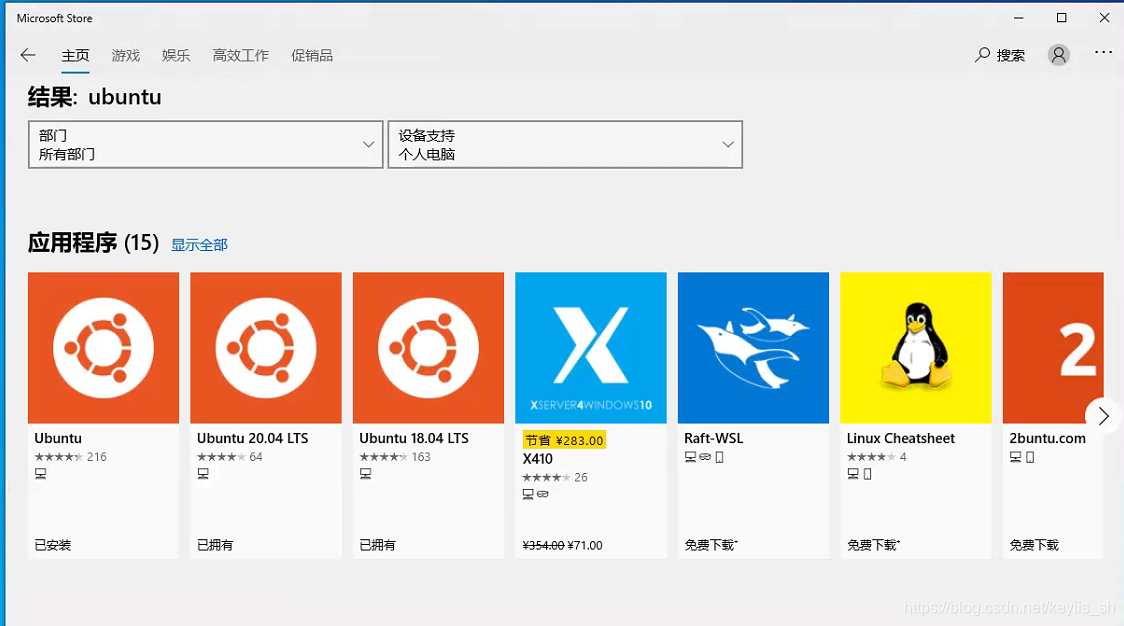Open the Ubuntu 18.04 LTS tile image
The width and height of the screenshot is (1124, 626).
(428, 348)
